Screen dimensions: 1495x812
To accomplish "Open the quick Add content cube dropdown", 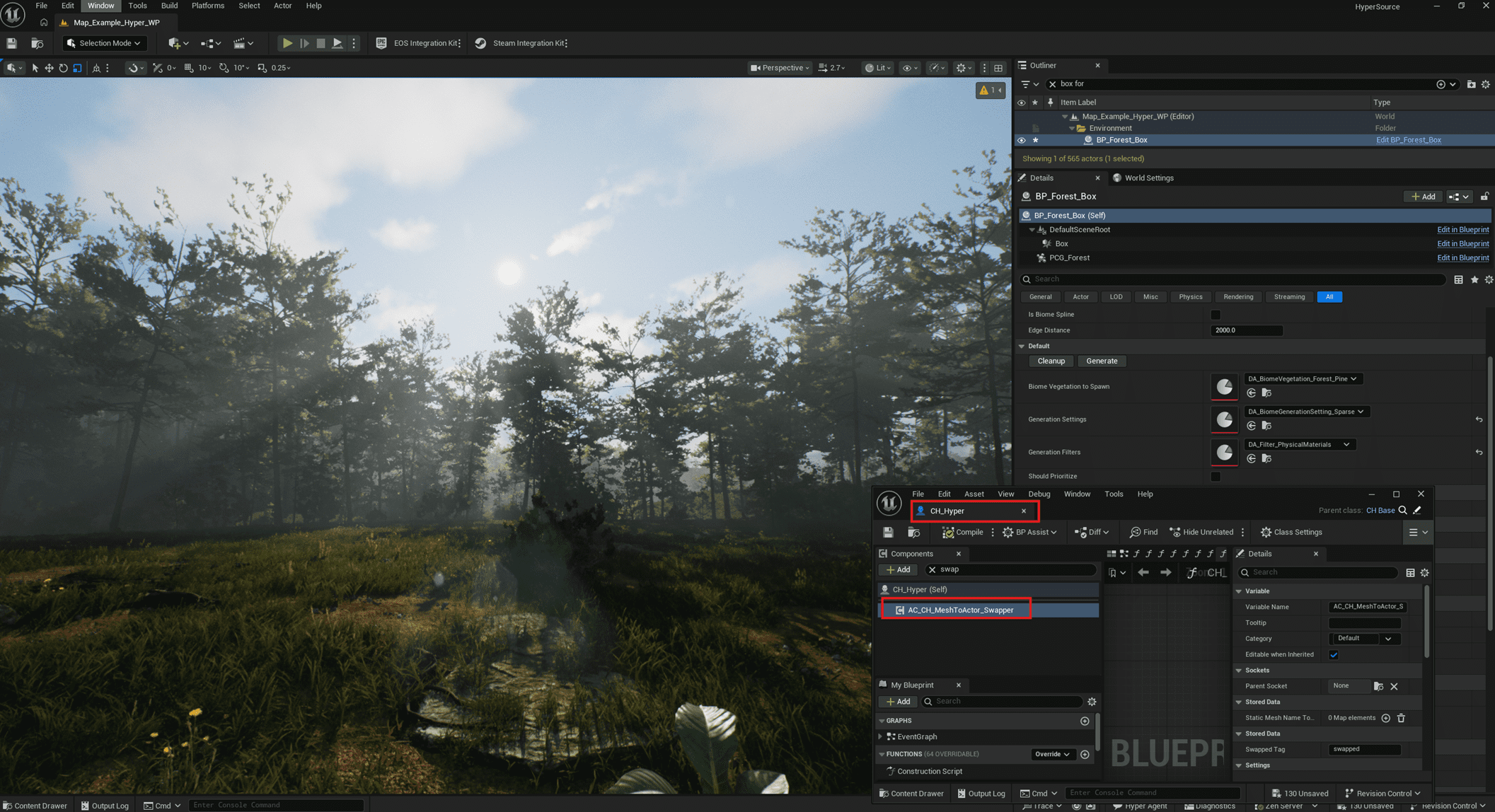I will 178,43.
